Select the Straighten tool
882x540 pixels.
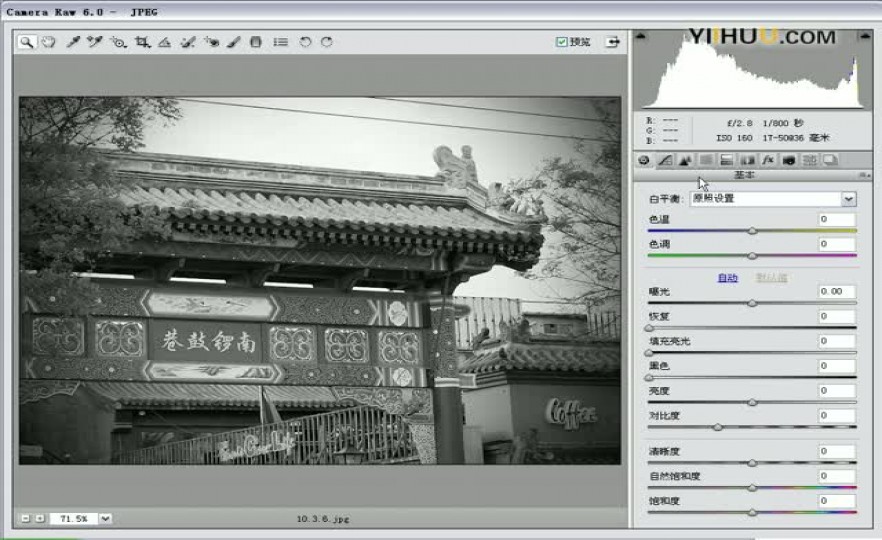(164, 42)
